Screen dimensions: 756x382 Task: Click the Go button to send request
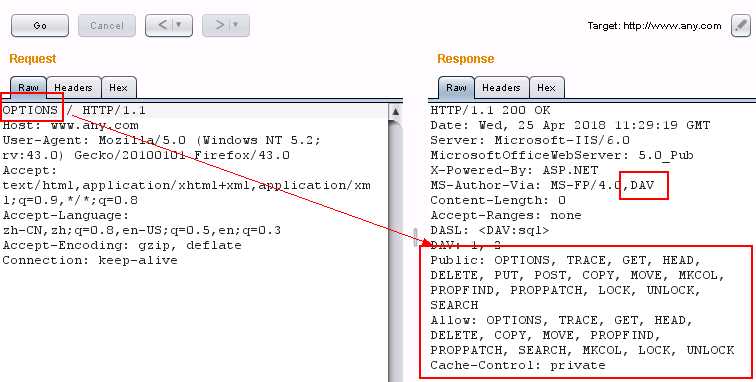tap(40, 26)
